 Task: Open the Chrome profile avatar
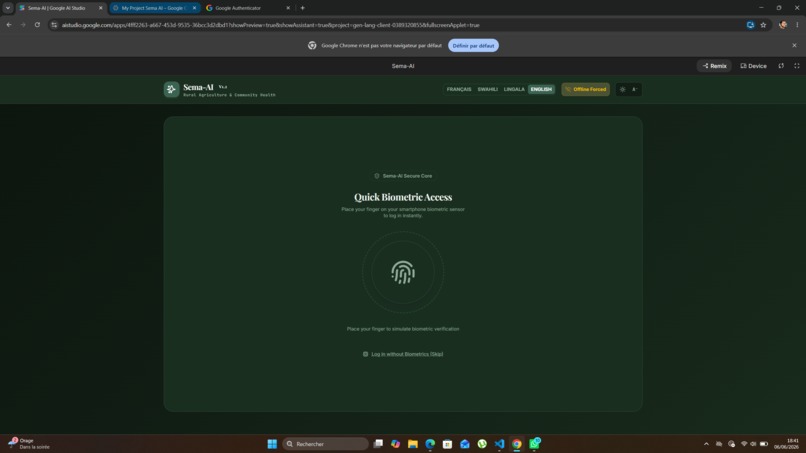point(783,25)
